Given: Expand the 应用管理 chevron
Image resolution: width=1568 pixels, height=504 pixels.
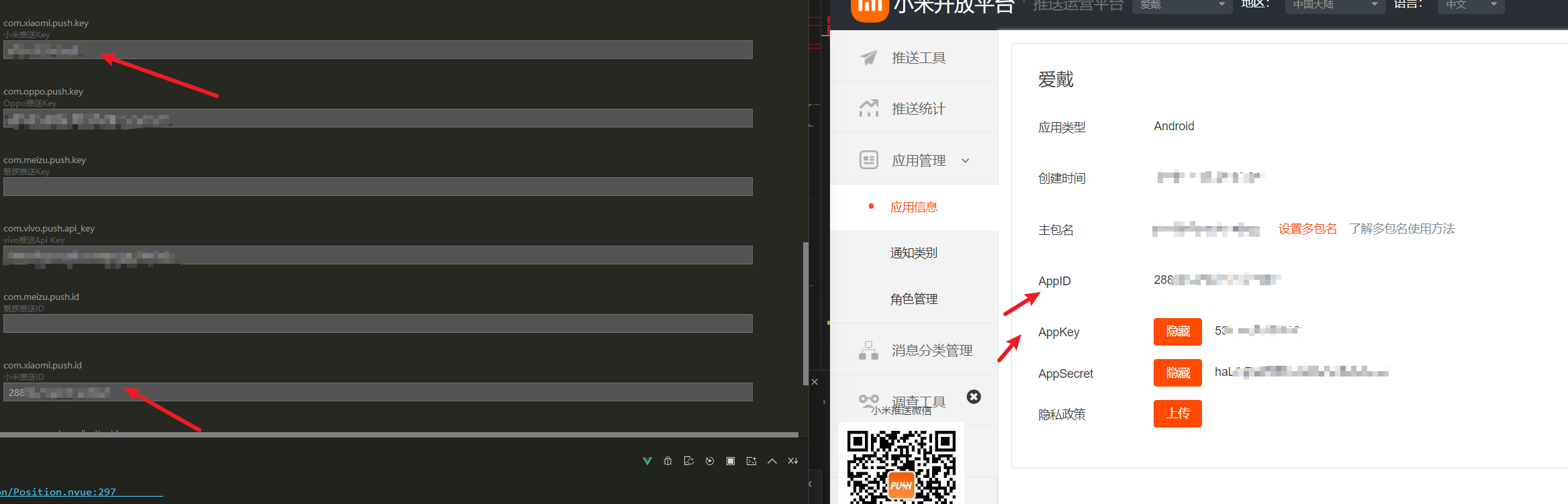Looking at the screenshot, I should 965,160.
